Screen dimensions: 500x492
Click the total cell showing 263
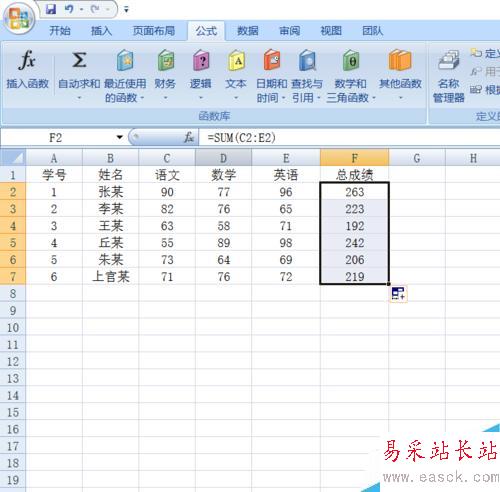354,192
